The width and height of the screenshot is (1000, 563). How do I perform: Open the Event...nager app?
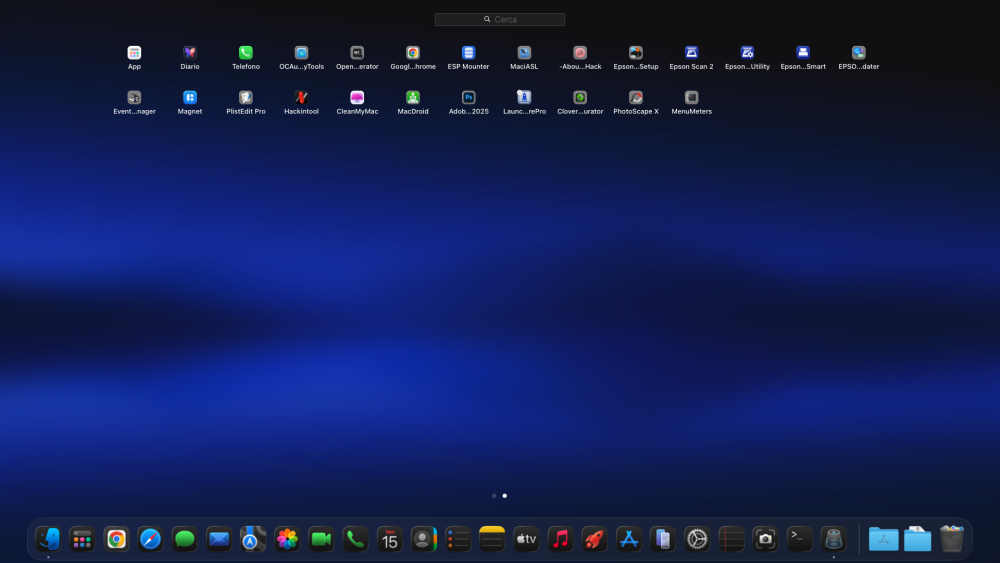click(134, 98)
